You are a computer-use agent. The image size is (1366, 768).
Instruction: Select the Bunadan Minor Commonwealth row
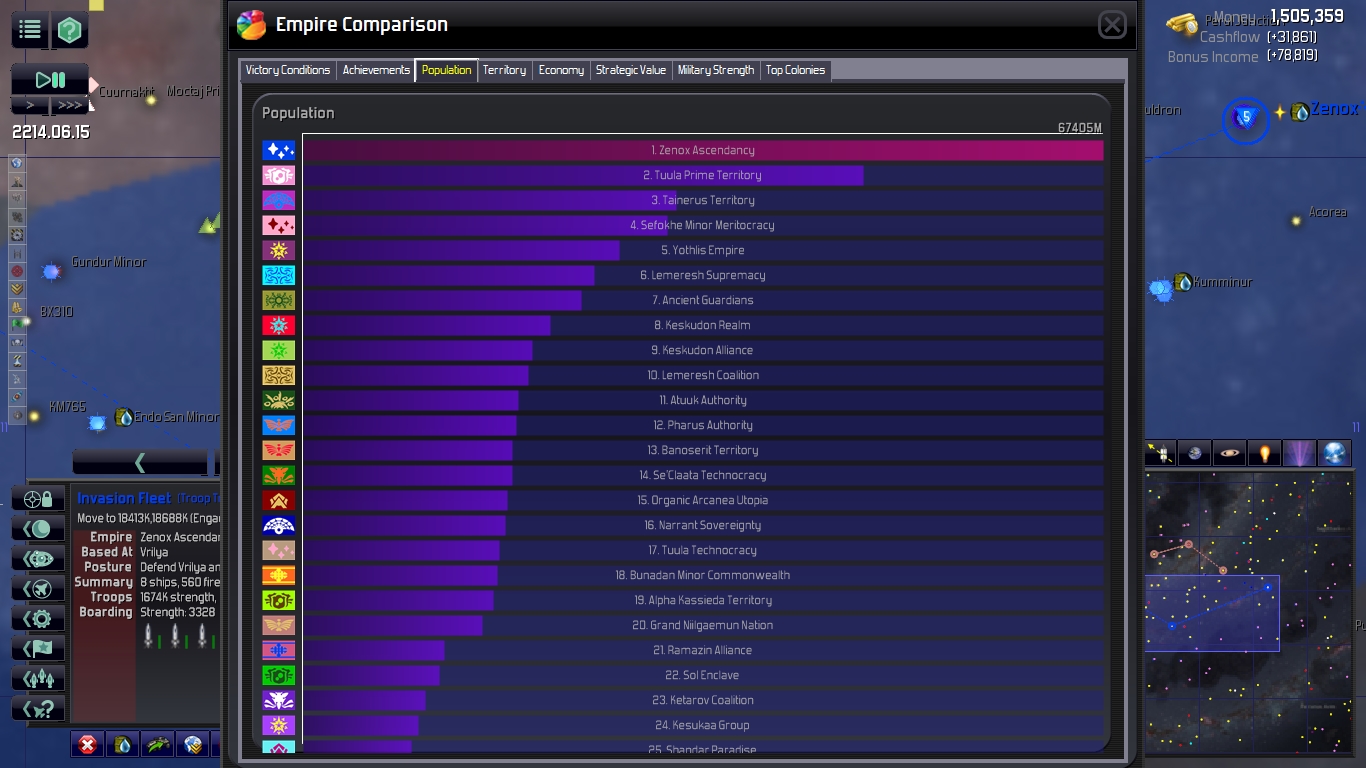703,575
